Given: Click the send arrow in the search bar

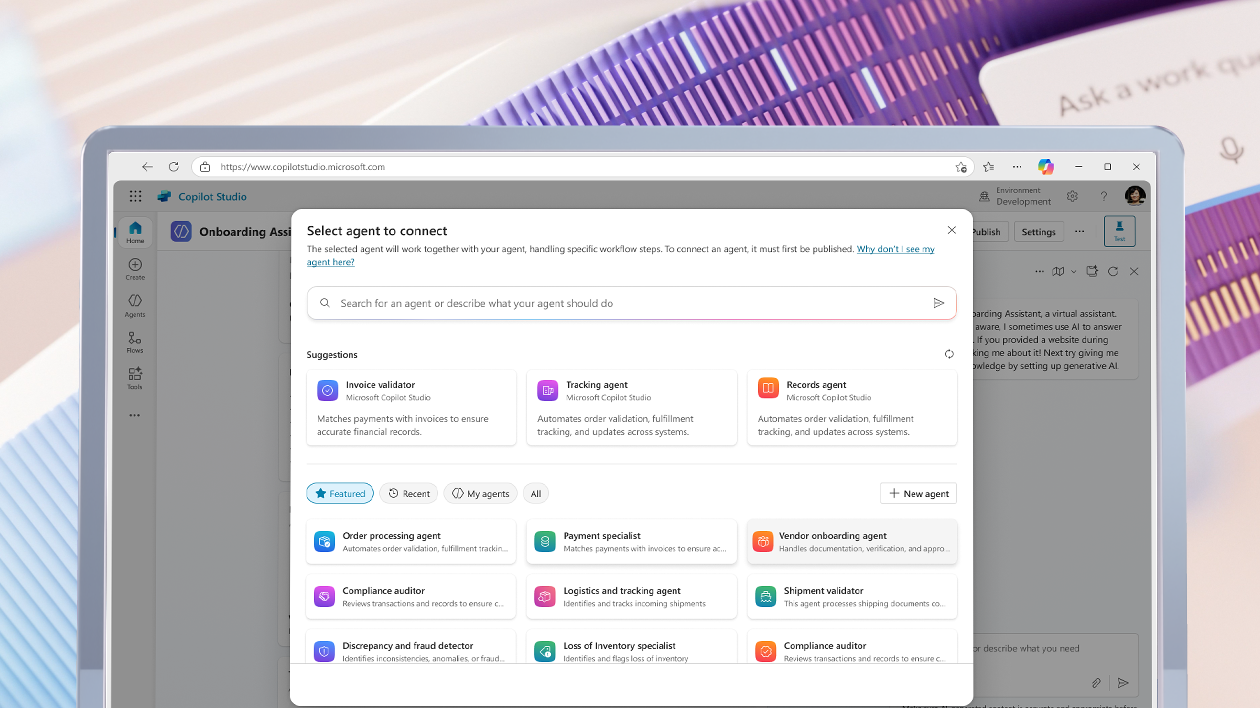Looking at the screenshot, I should [938, 302].
